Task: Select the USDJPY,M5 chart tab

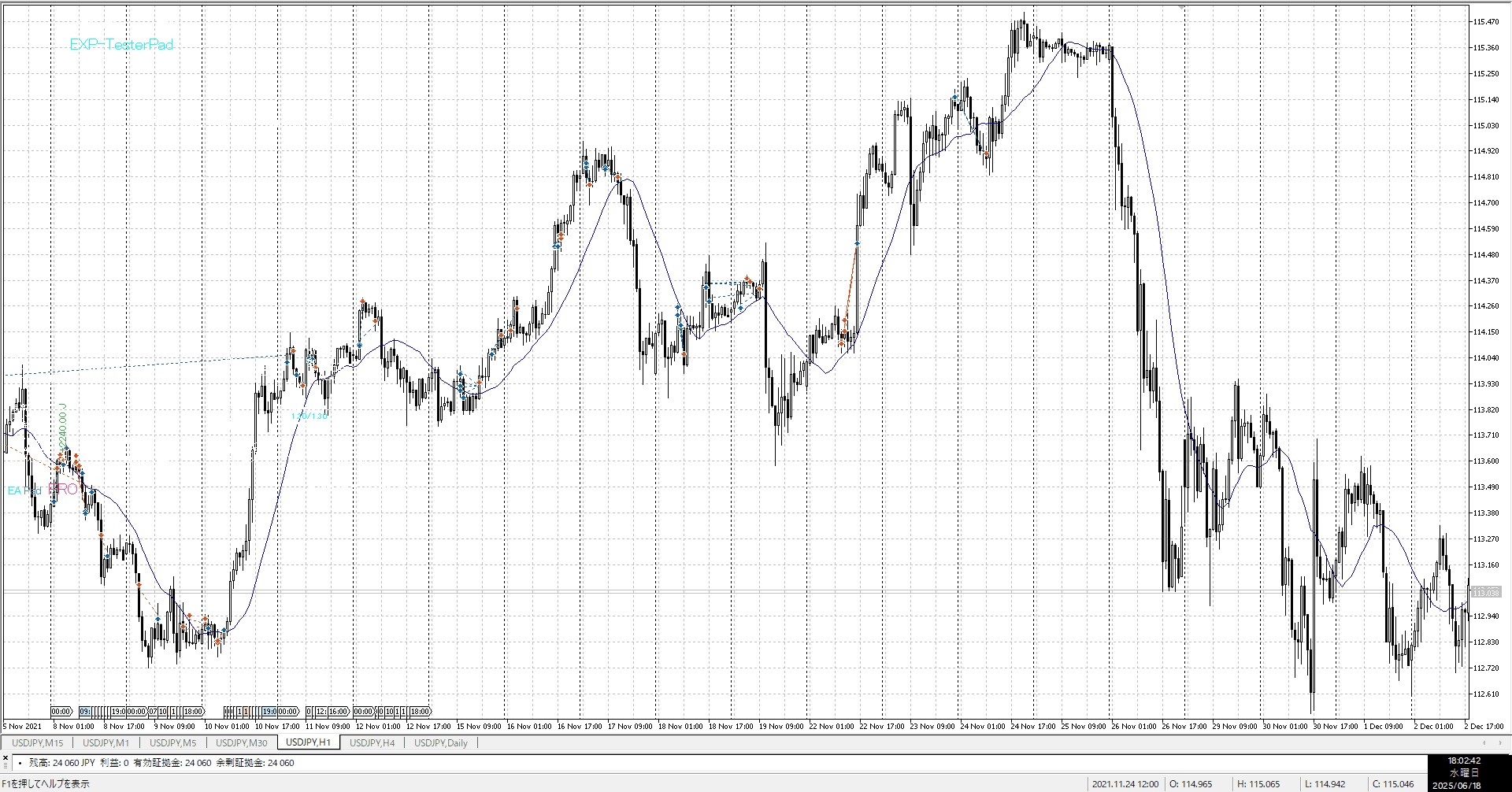Action: coord(172,742)
